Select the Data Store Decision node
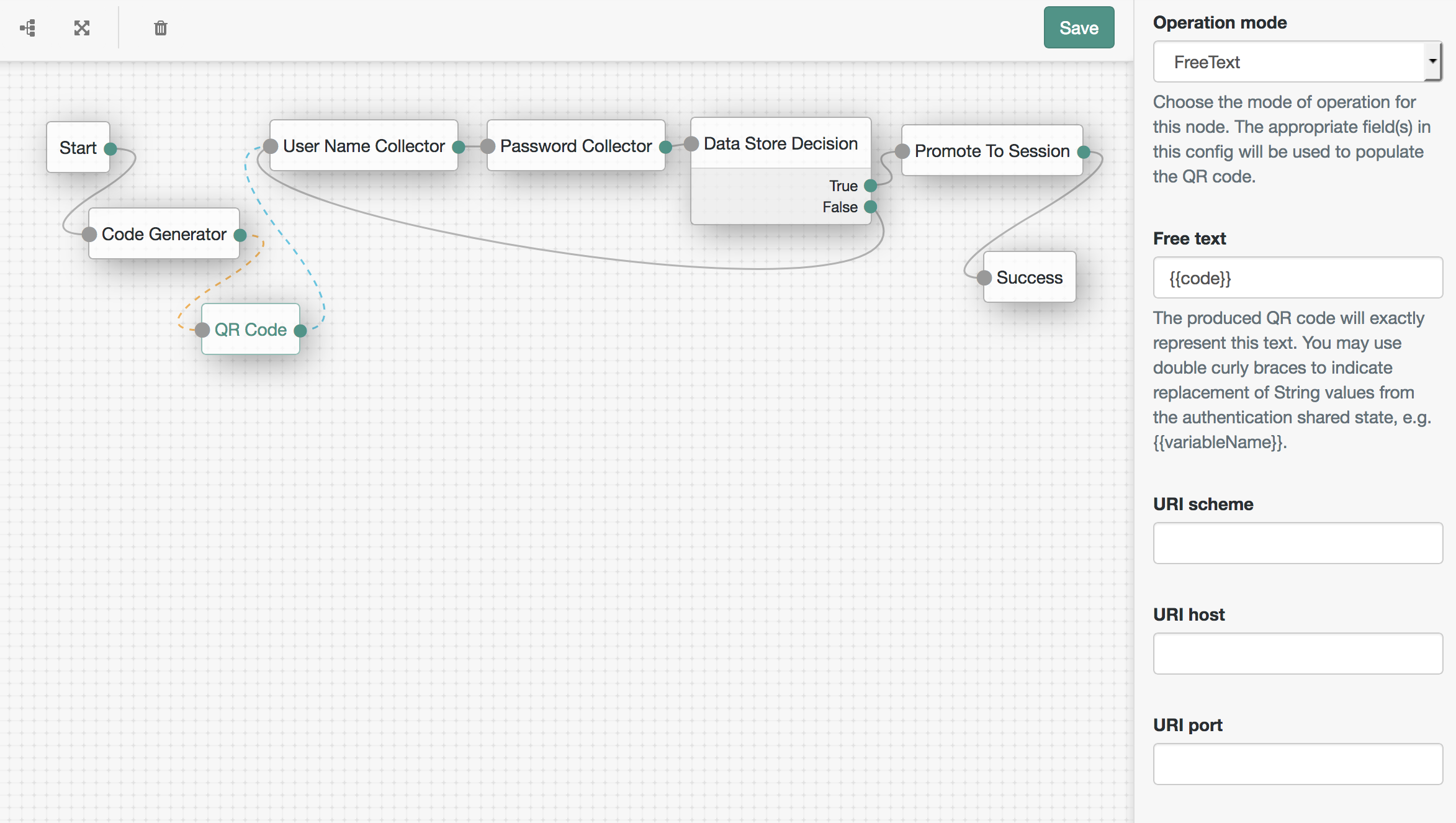This screenshot has width=1456, height=823. (780, 144)
